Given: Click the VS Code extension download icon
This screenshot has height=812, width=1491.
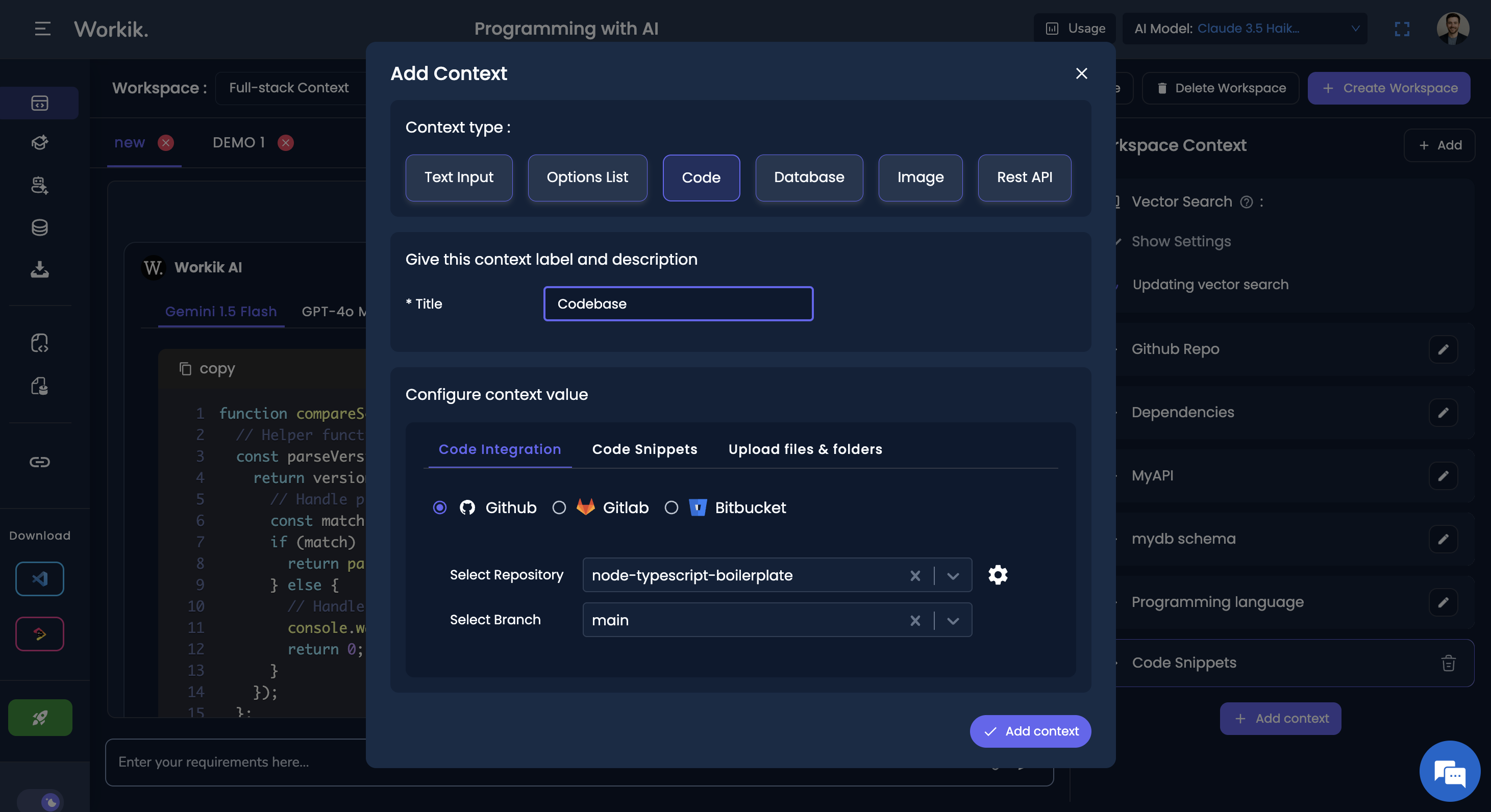Looking at the screenshot, I should [39, 579].
